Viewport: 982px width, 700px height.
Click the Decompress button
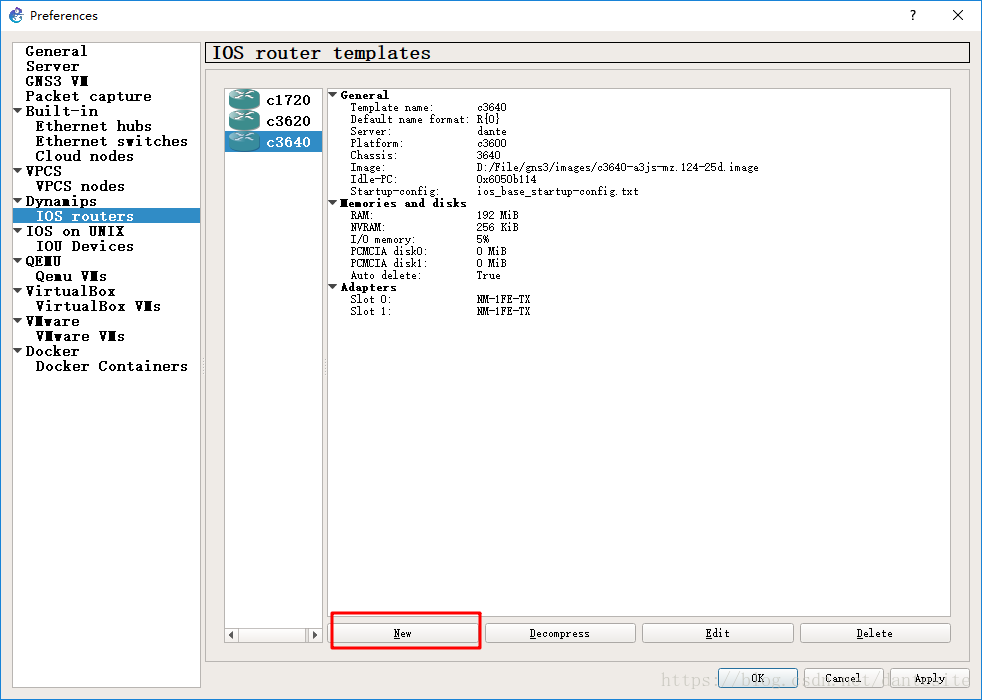(560, 633)
